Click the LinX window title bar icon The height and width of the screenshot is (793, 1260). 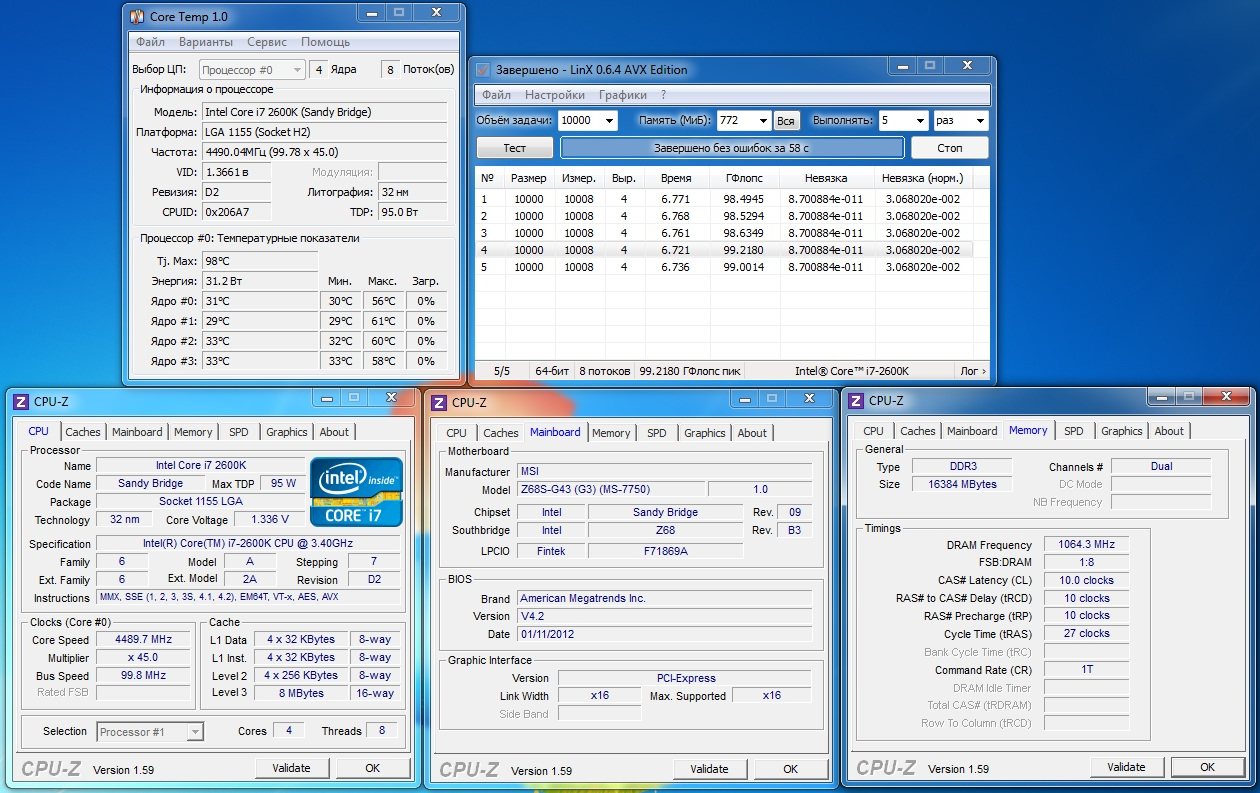pos(483,70)
